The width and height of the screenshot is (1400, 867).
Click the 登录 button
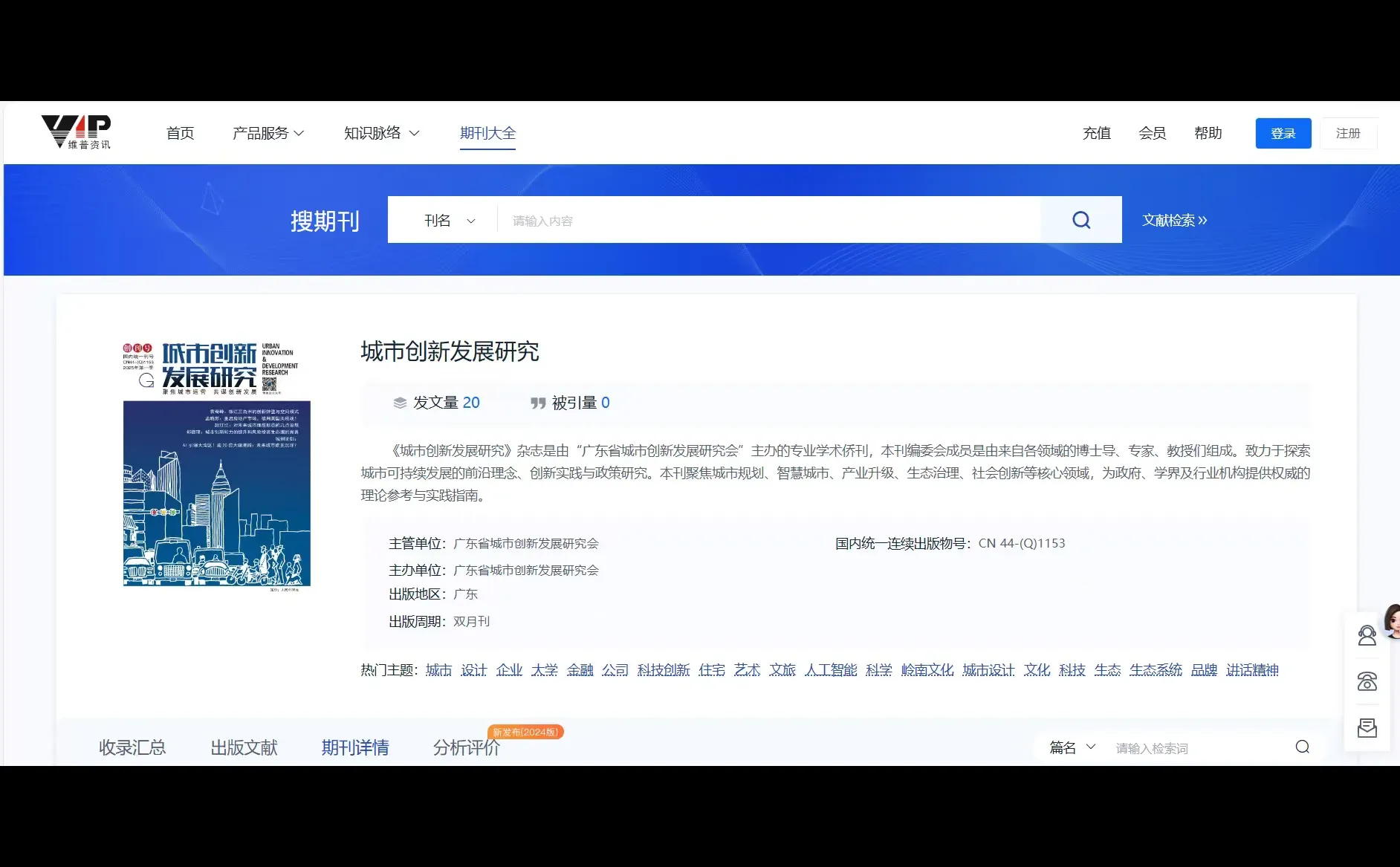1283,133
